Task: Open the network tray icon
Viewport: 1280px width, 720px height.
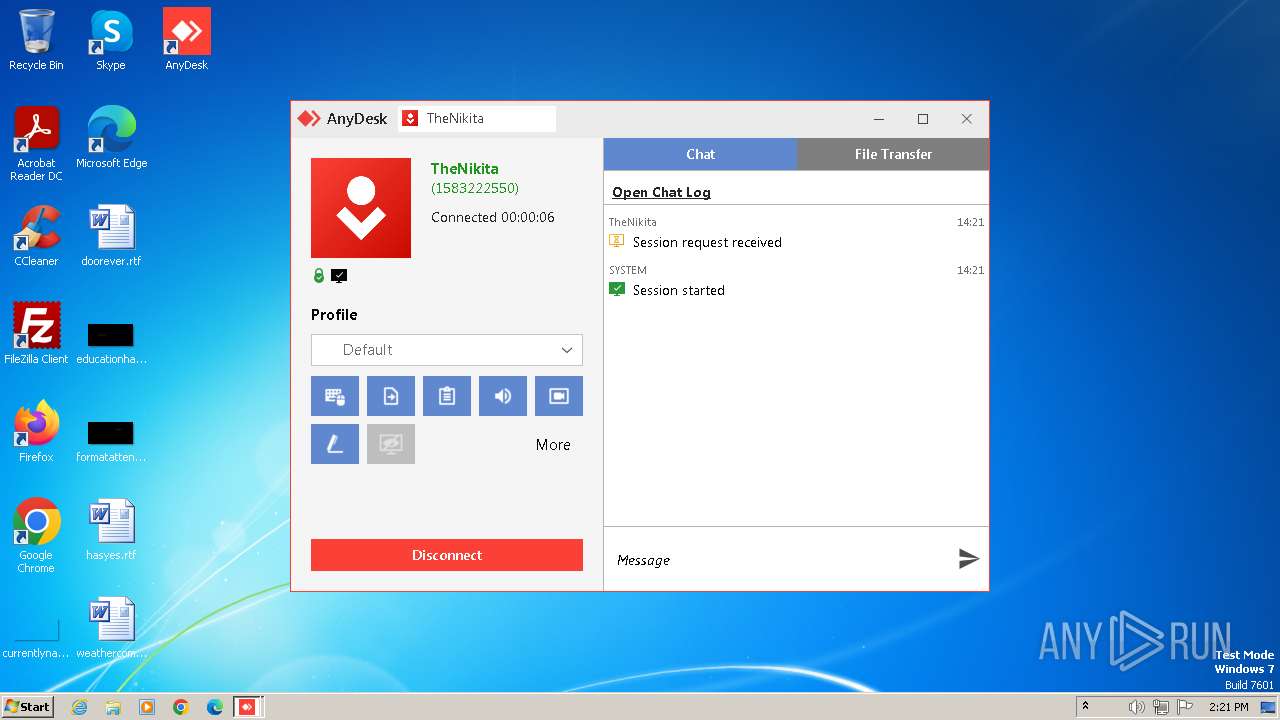Action: pyautogui.click(x=1161, y=707)
